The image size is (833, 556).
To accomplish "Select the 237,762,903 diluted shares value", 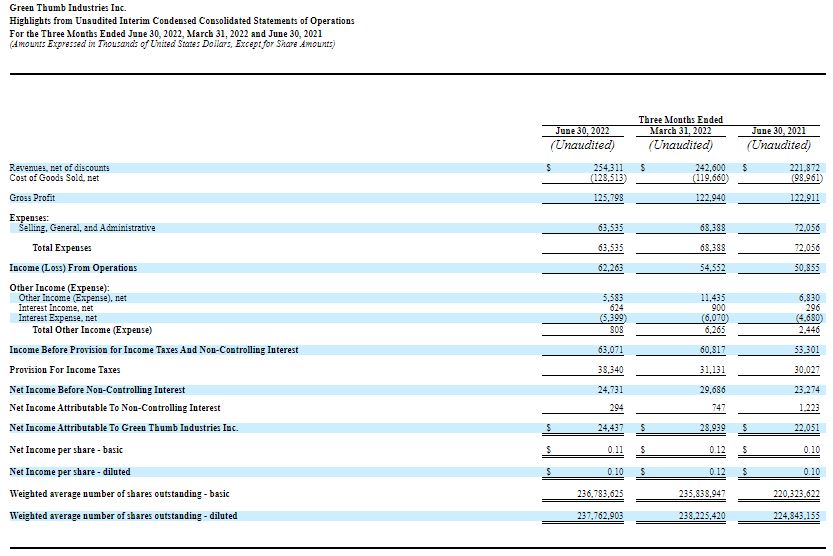I will (x=598, y=516).
